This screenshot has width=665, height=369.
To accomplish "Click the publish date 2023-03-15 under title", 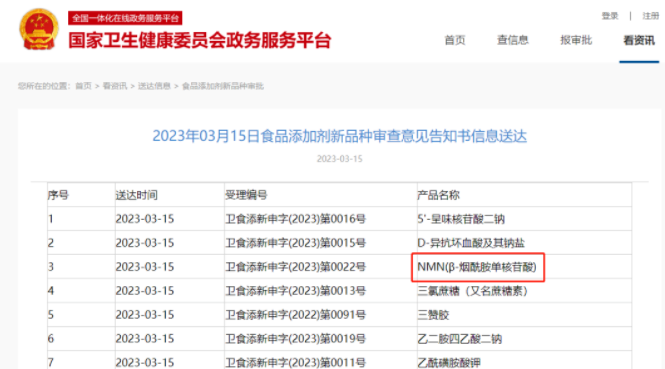I will click(339, 159).
